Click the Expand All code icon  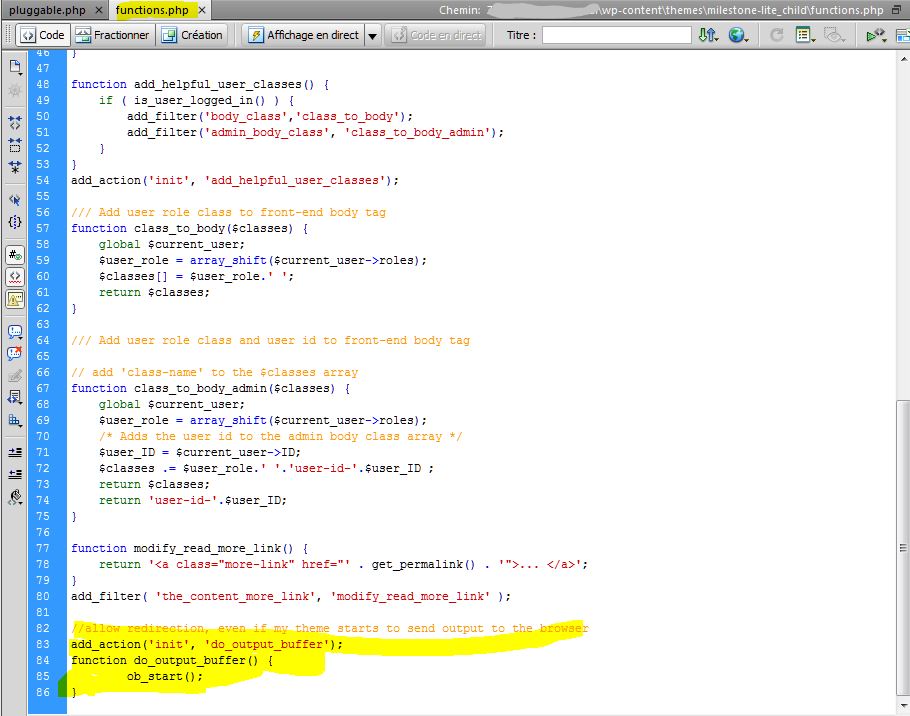click(15, 167)
